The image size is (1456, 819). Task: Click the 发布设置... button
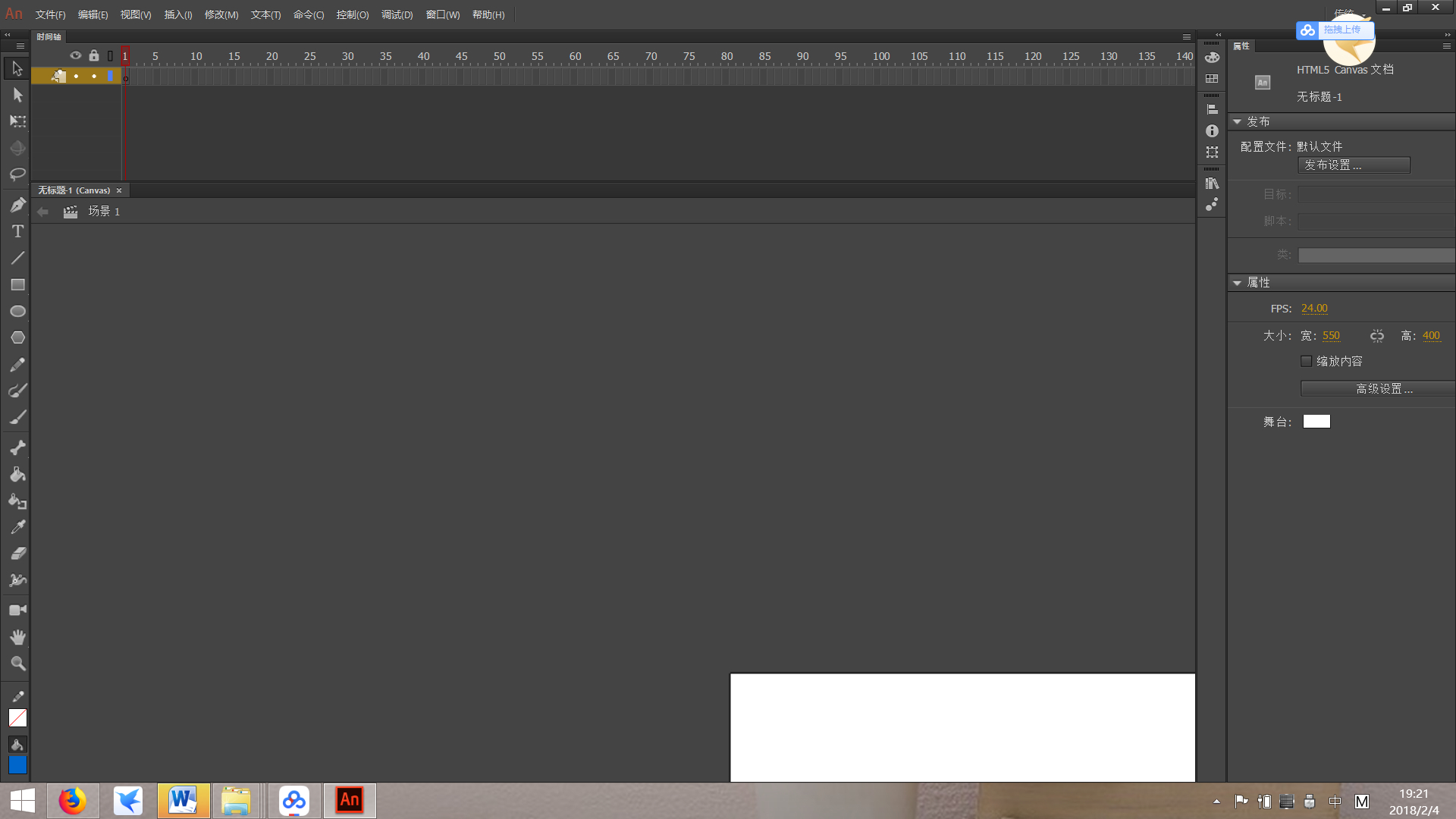(1354, 165)
